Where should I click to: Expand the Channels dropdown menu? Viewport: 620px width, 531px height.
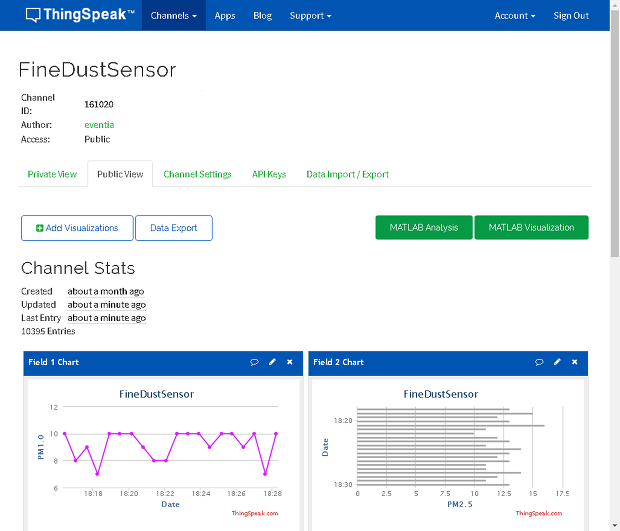coord(174,15)
